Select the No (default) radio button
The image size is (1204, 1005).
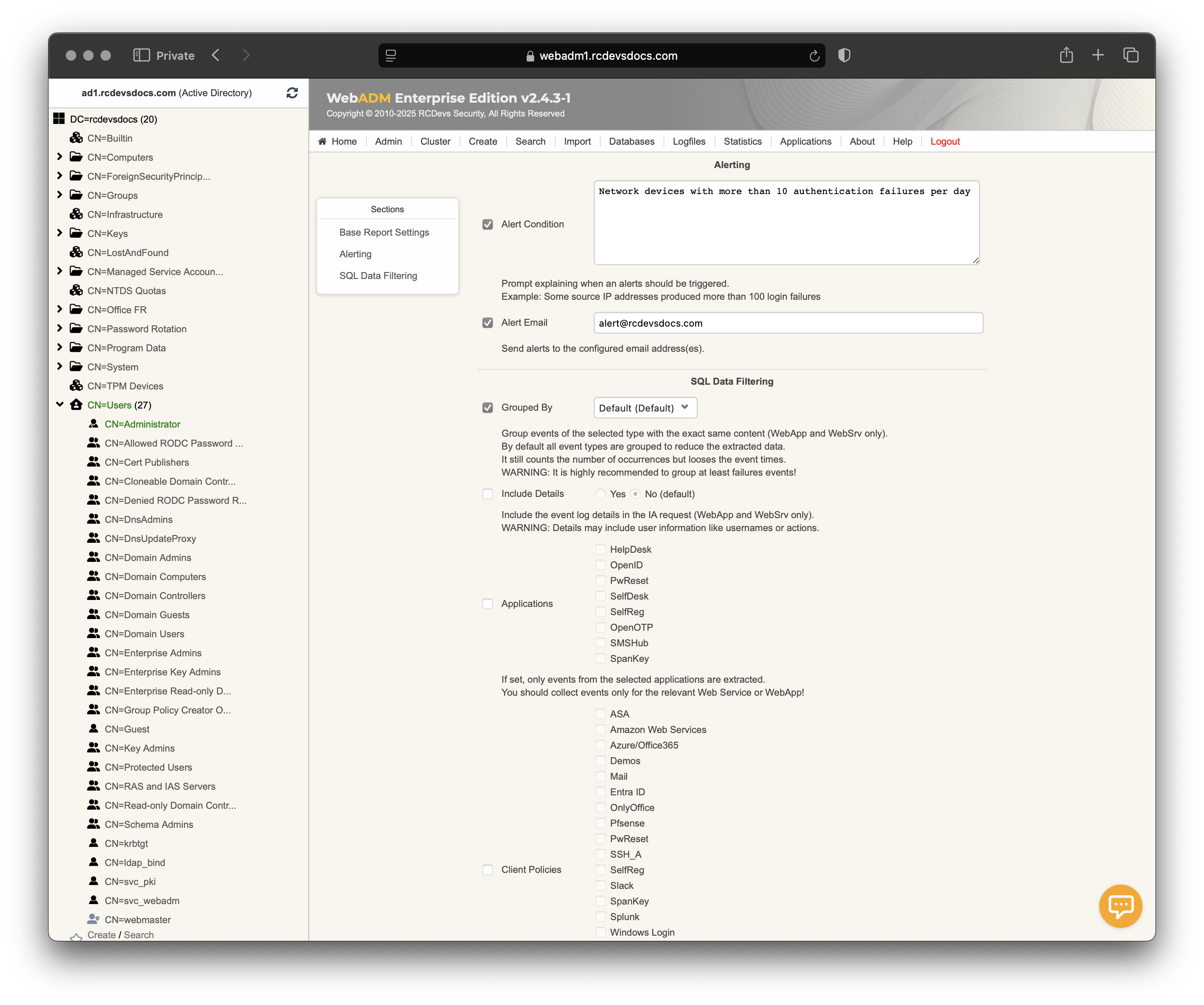635,493
